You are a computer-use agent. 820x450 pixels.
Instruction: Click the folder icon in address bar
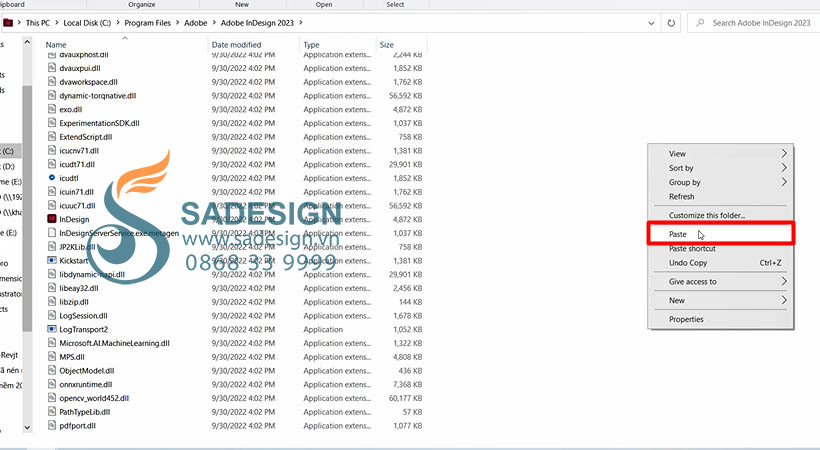click(x=8, y=23)
